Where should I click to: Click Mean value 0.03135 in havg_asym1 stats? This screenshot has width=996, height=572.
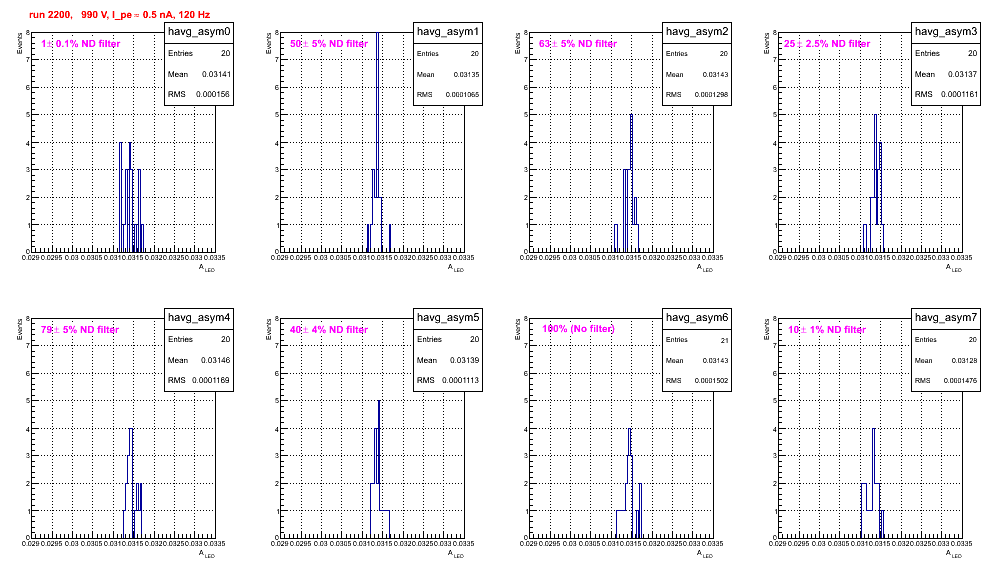[466, 74]
